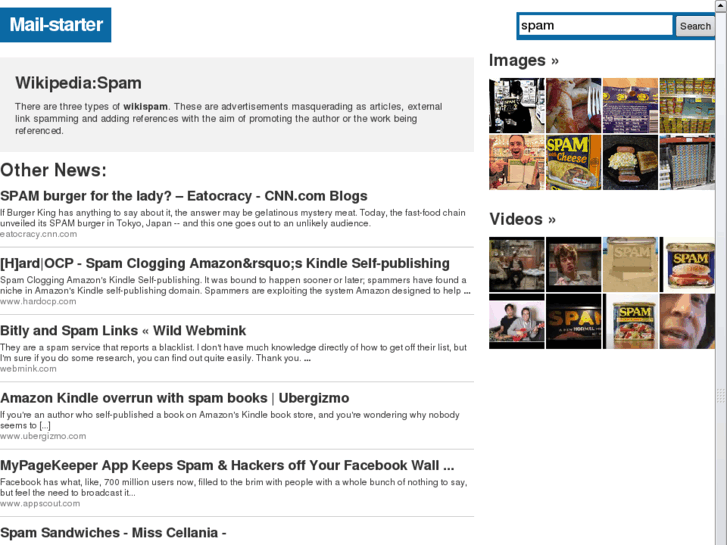Click the wikispam description paragraph

[229, 119]
